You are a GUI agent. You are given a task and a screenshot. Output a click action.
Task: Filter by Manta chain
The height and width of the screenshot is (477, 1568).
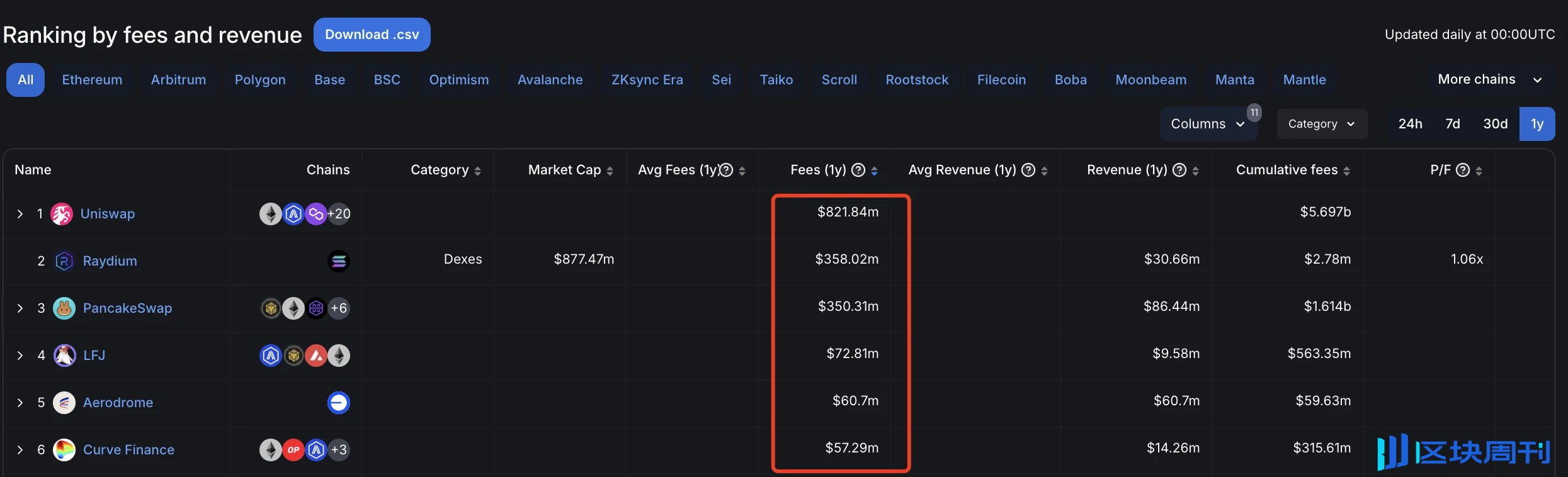1235,80
